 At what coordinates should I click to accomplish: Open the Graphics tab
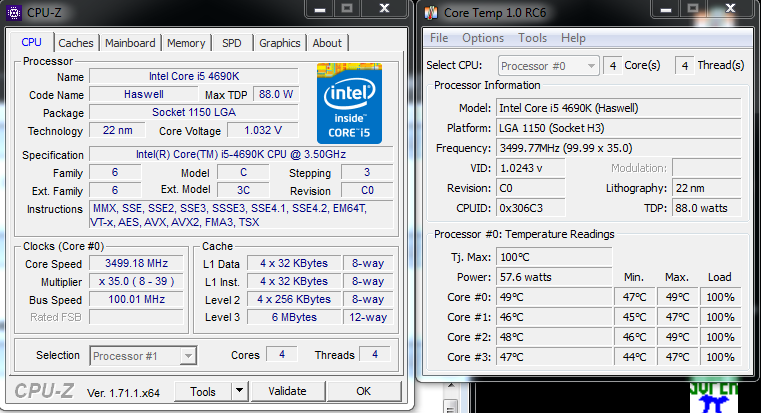tap(280, 43)
